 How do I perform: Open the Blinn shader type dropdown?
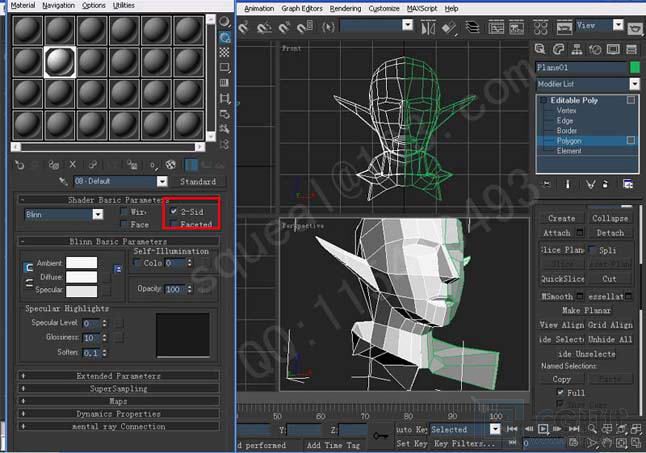click(98, 214)
